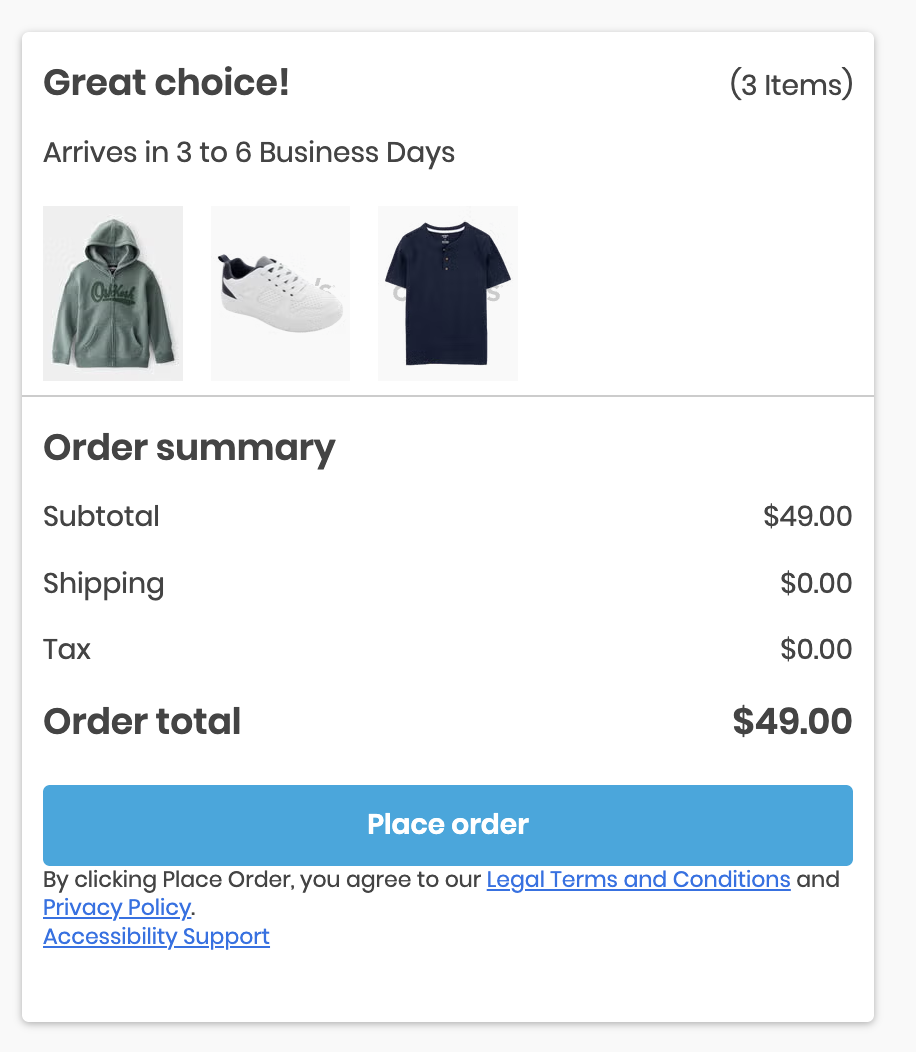
Task: Click the Tax $0.00 amount
Action: pos(816,650)
